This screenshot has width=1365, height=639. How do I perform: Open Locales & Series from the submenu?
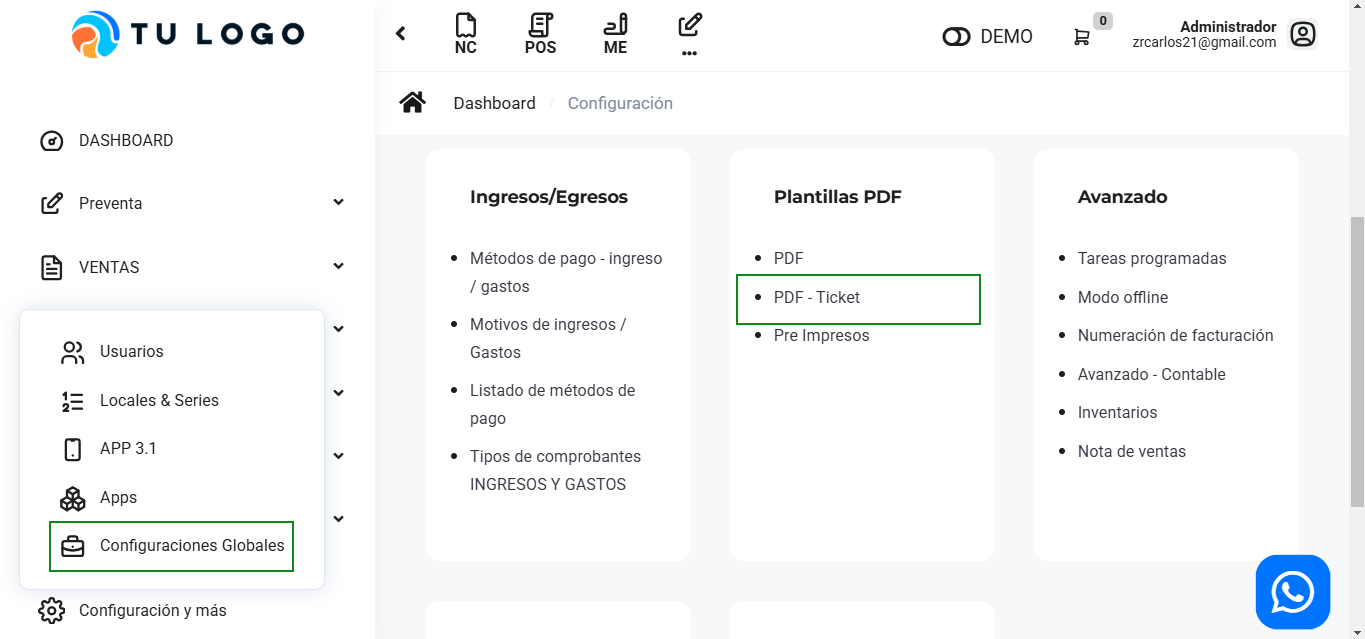(159, 401)
